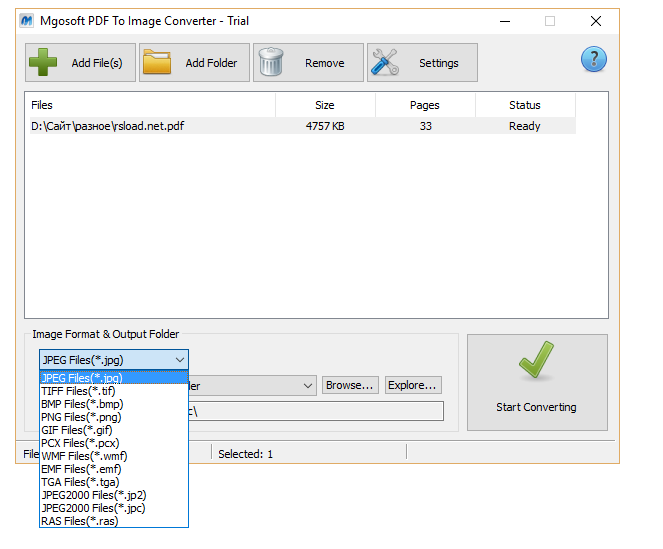Click the output path input field
663x549 pixels.
316,411
